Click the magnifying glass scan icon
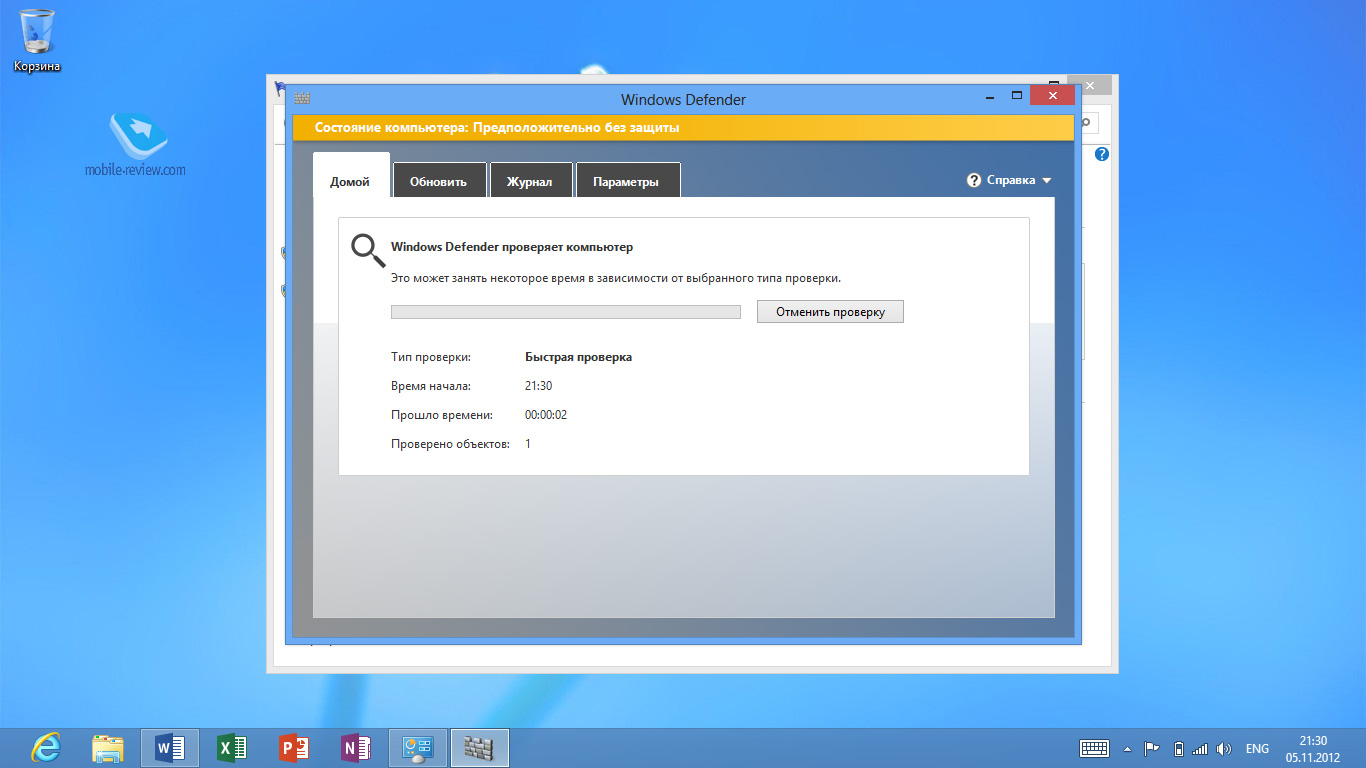 click(x=368, y=251)
